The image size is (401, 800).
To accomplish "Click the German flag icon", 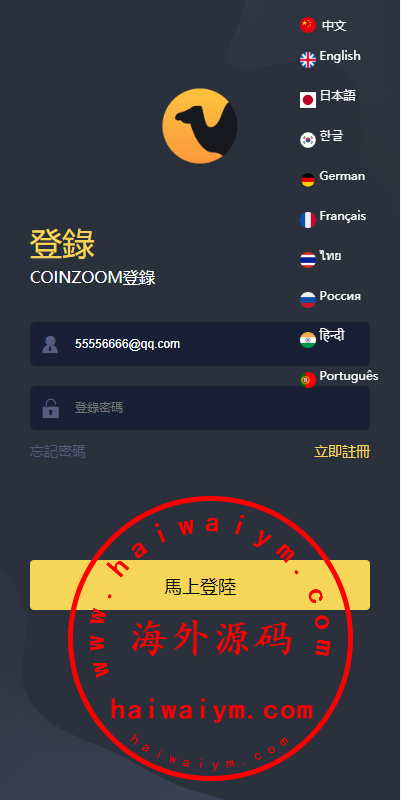I will (308, 180).
